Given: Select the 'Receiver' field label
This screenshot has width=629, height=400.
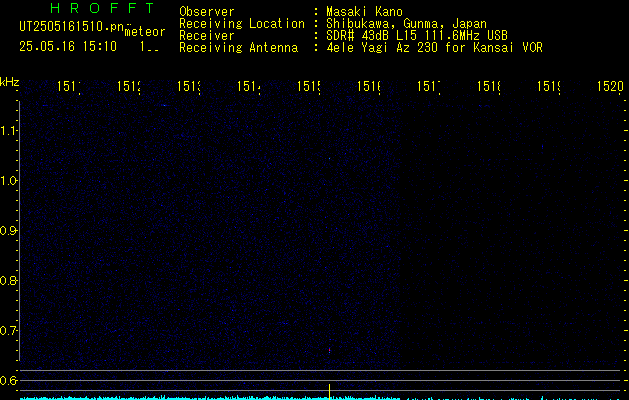Looking at the screenshot, I should (x=207, y=35).
